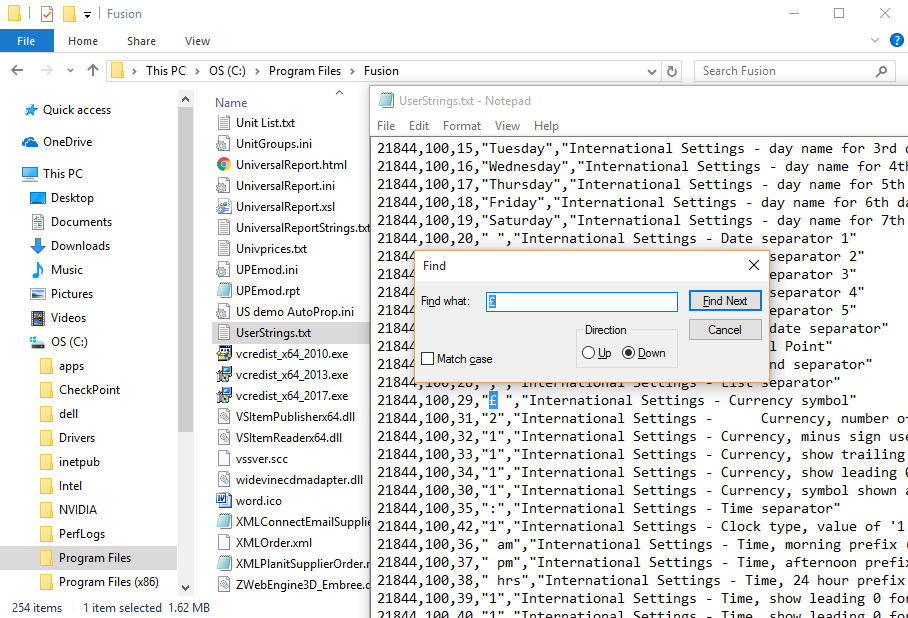The image size is (908, 618).
Task: Click the Word icon next to word.ico
Action: (224, 500)
